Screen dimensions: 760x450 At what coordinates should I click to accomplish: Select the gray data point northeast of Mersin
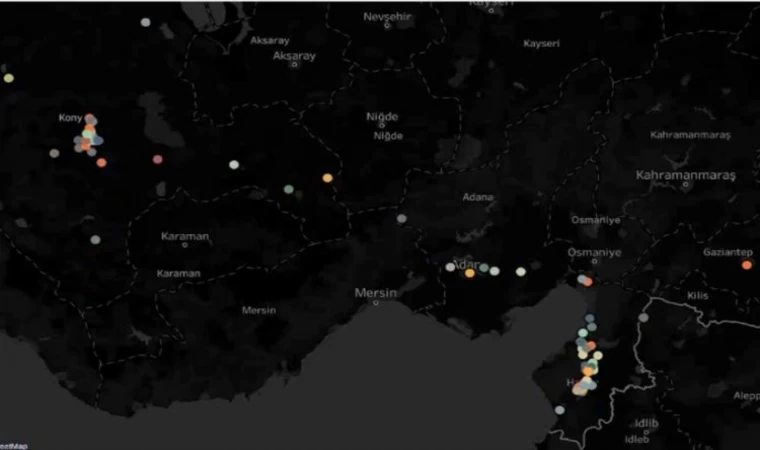(x=401, y=218)
